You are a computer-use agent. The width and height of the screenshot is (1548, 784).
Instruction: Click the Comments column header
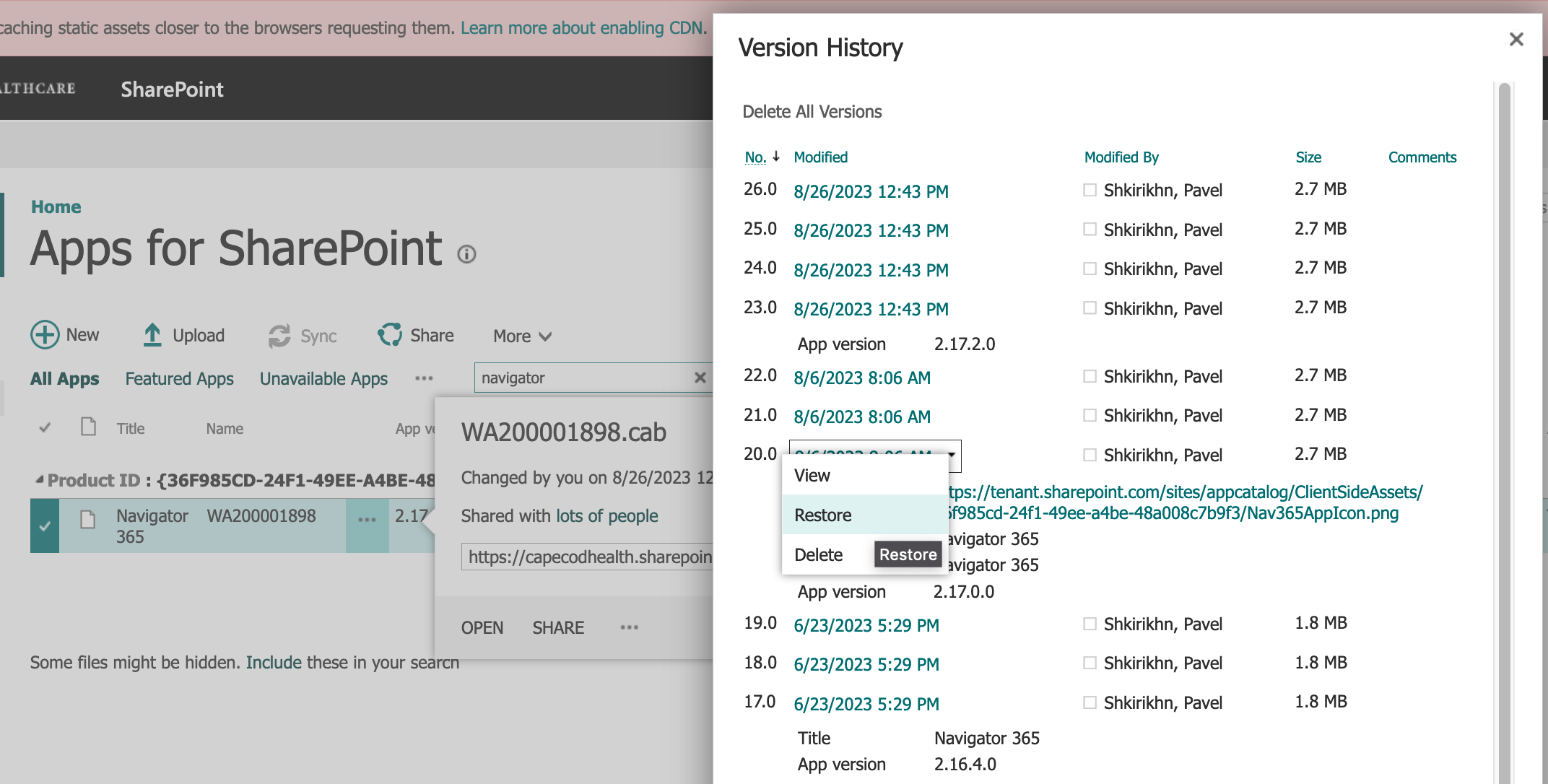tap(1422, 157)
